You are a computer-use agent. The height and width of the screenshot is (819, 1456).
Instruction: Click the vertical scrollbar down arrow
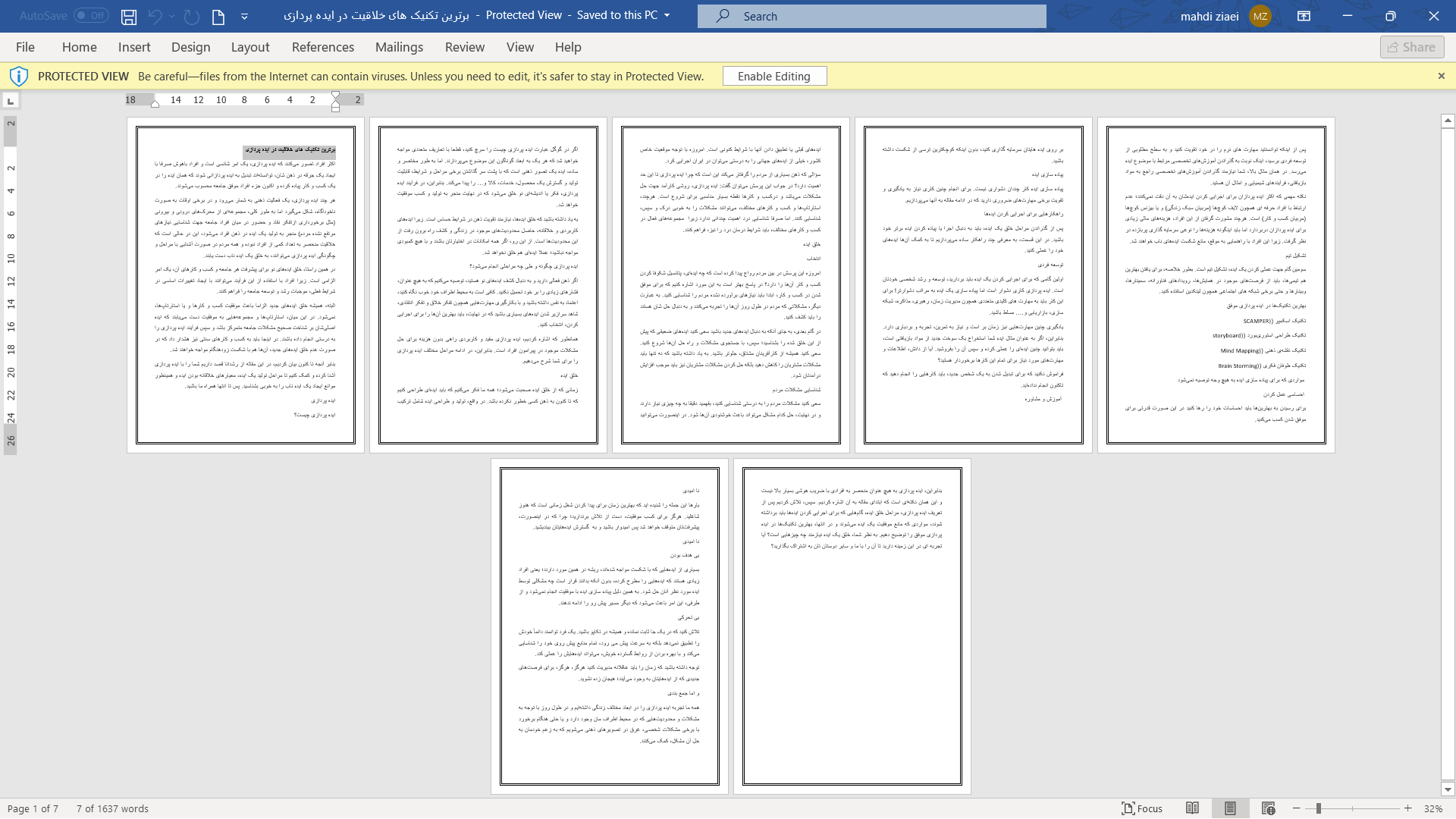coord(1448,789)
